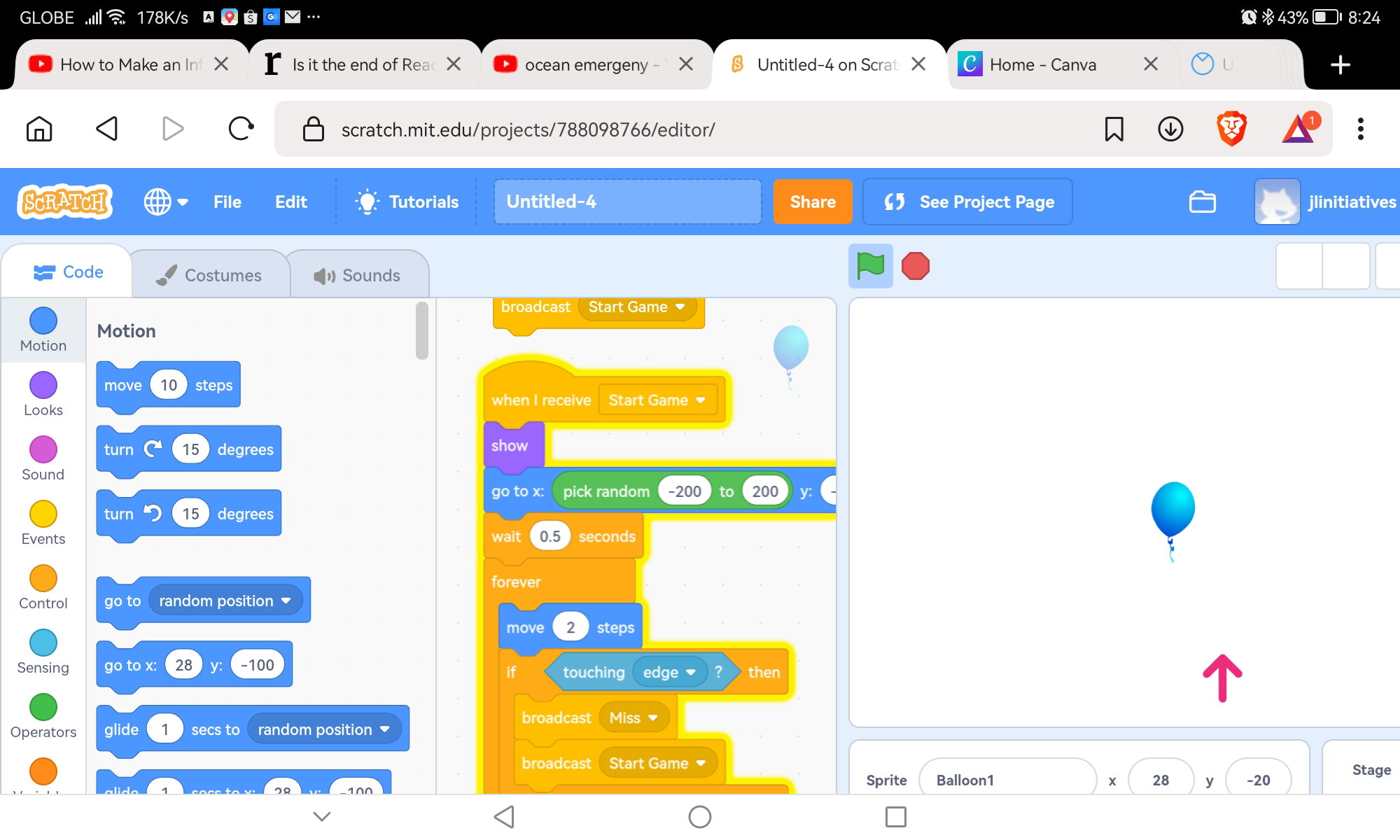Click the green flag to run project

[871, 266]
